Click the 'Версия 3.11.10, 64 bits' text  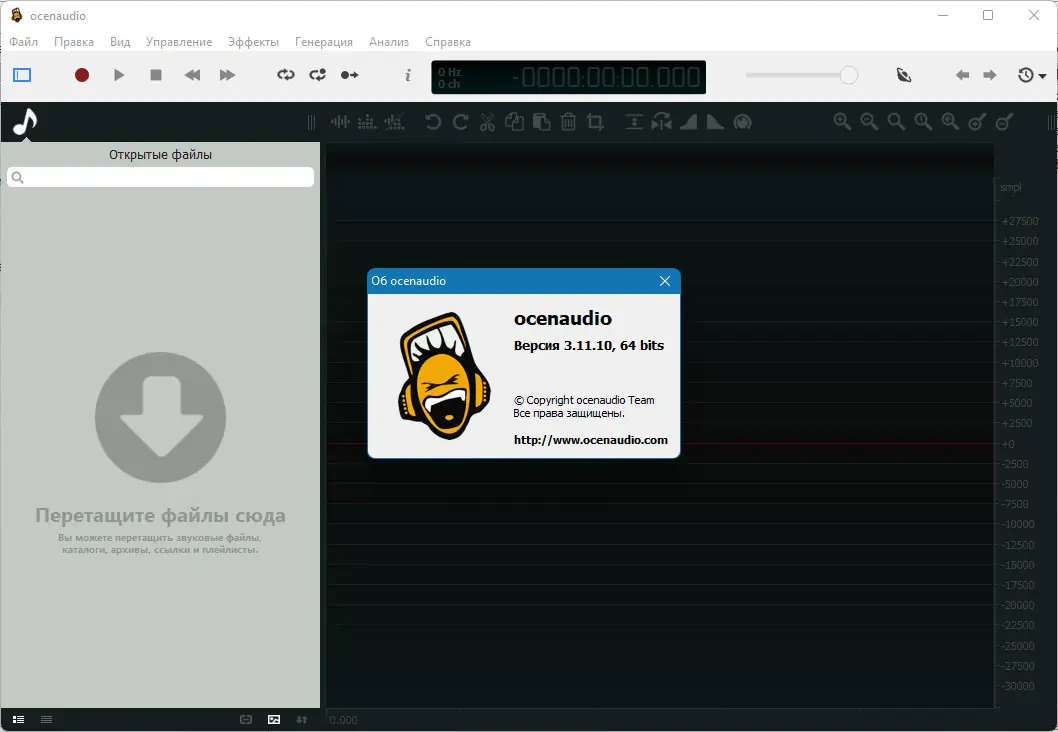[589, 345]
